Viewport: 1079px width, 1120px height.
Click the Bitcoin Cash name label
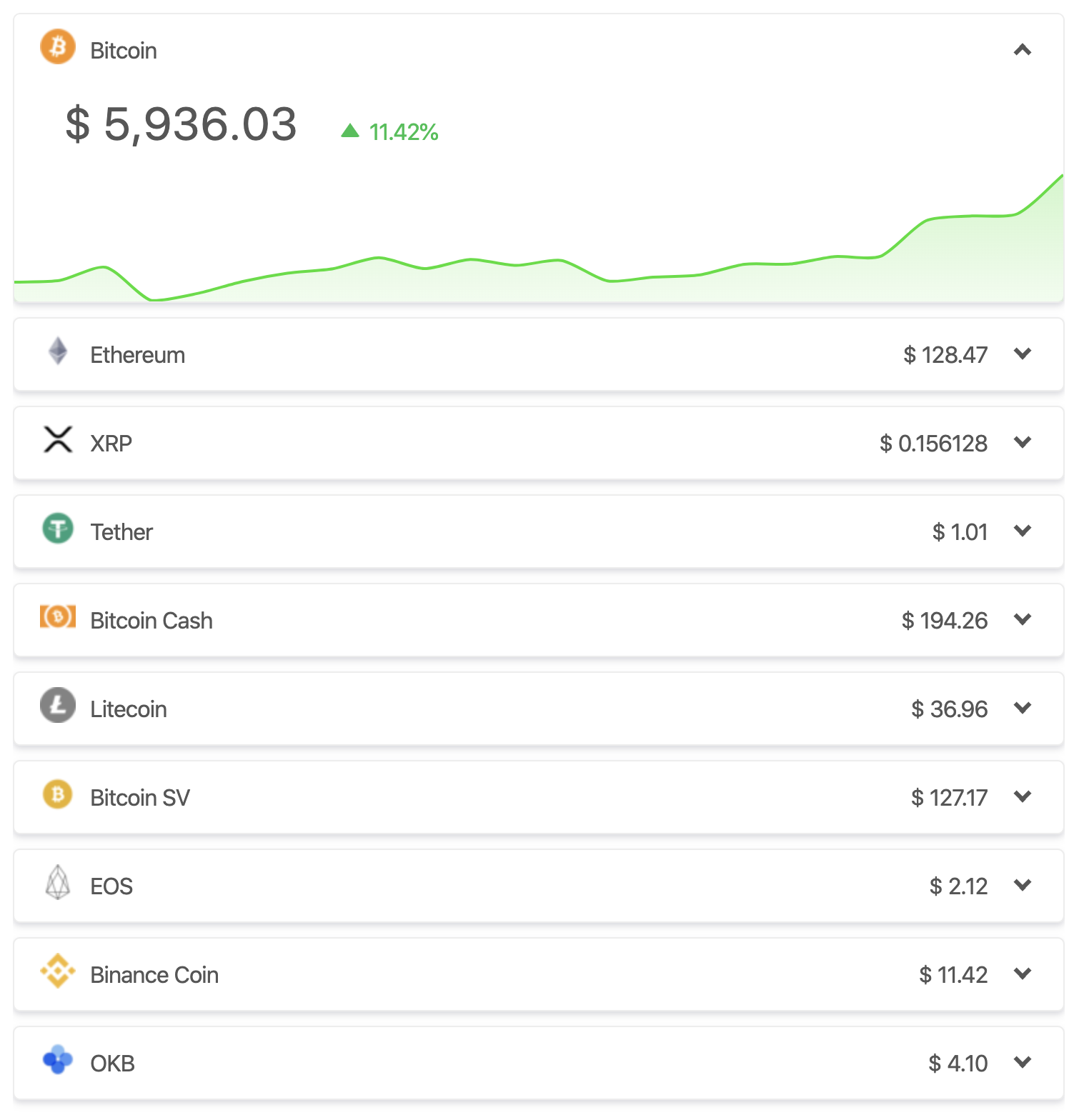tap(151, 621)
